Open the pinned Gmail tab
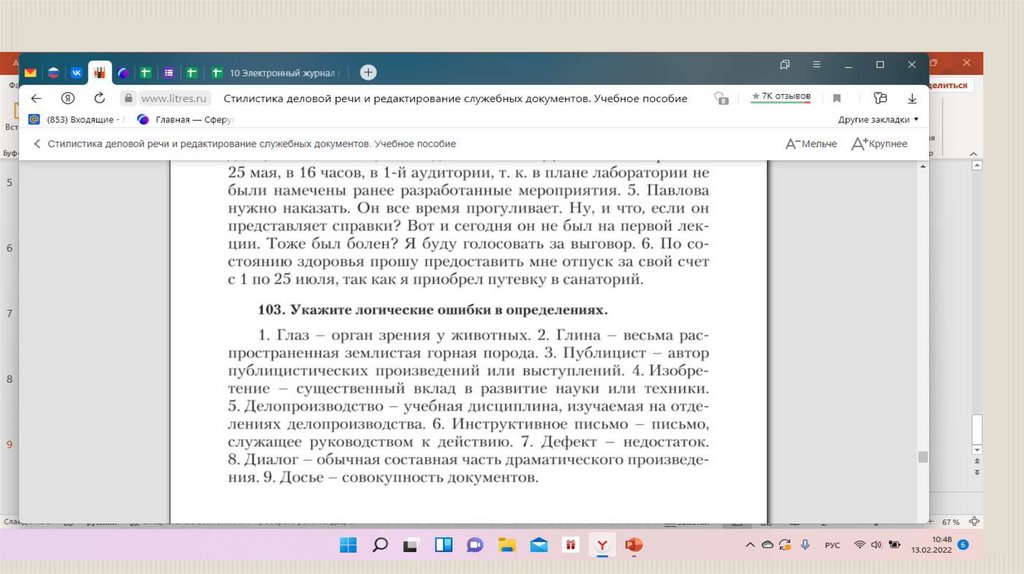Screen dimensions: 1024x574 point(31,73)
